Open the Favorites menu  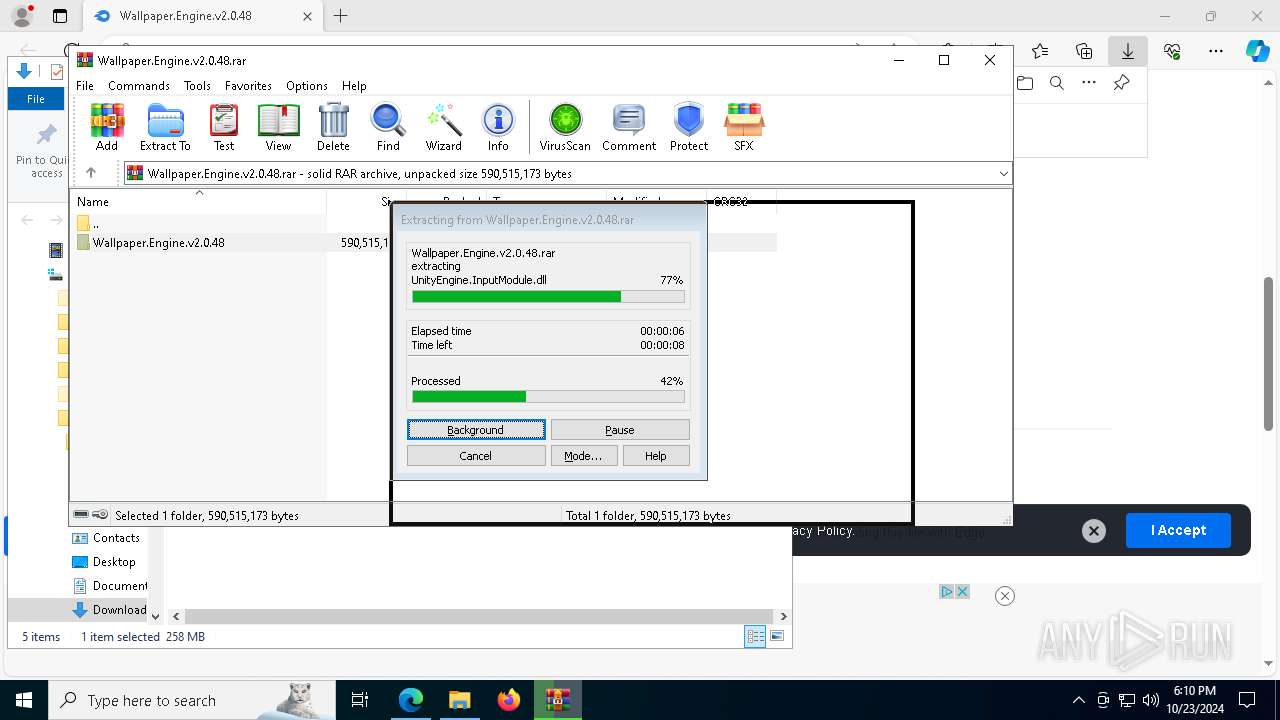point(248,86)
